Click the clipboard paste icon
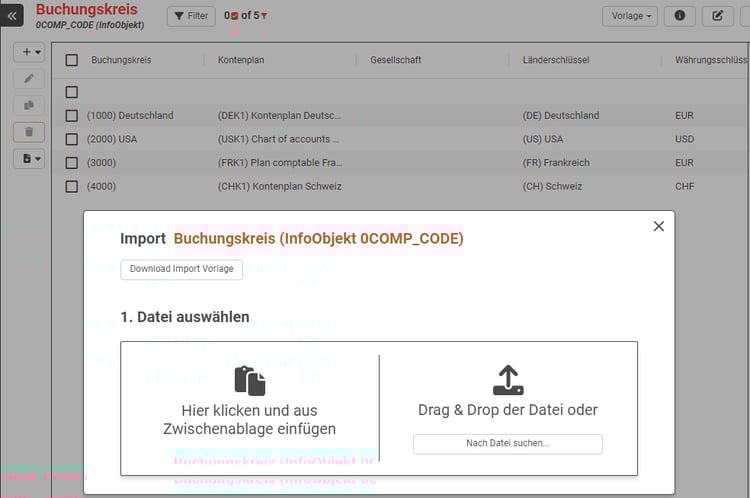750x498 pixels. 250,381
